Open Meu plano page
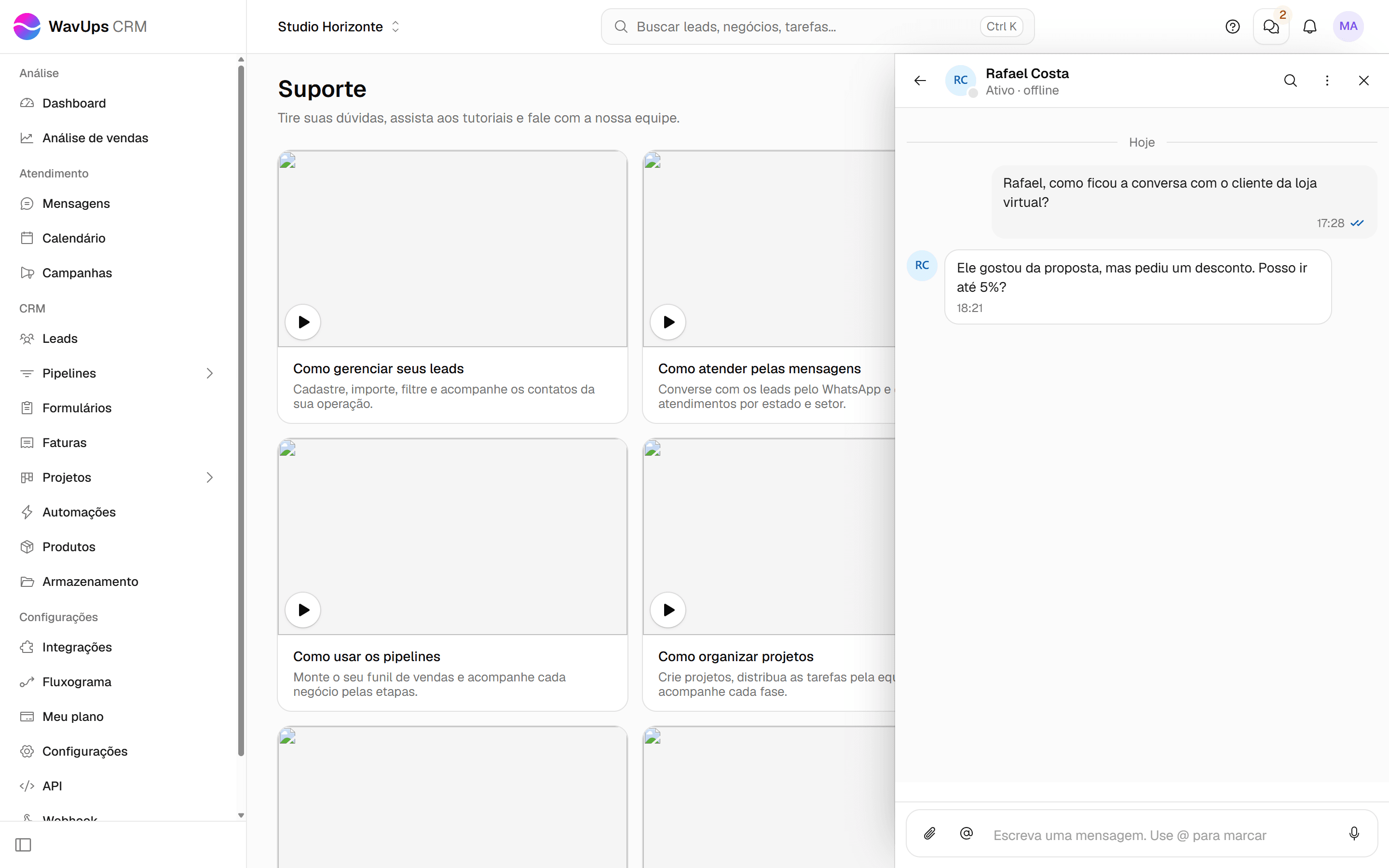1389x868 pixels. 119,717
